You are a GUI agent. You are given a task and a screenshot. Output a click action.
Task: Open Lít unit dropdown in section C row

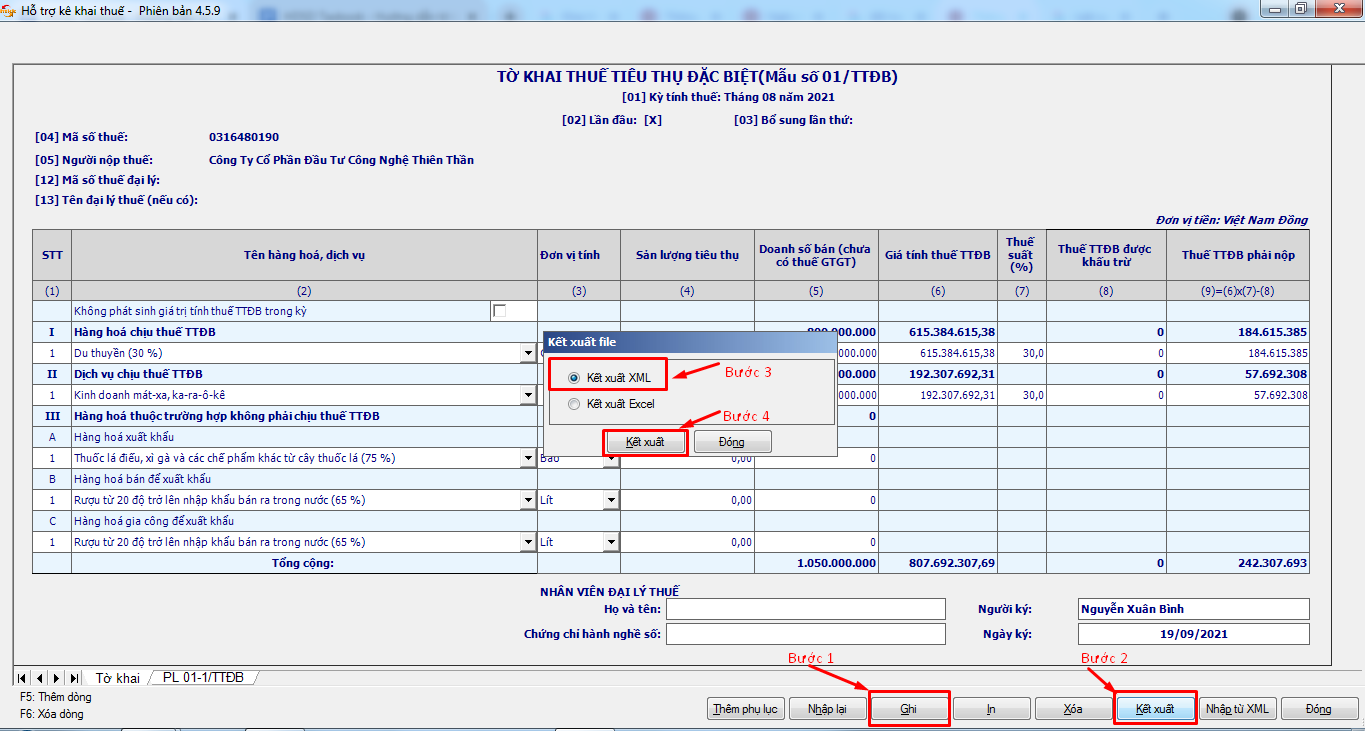point(611,542)
